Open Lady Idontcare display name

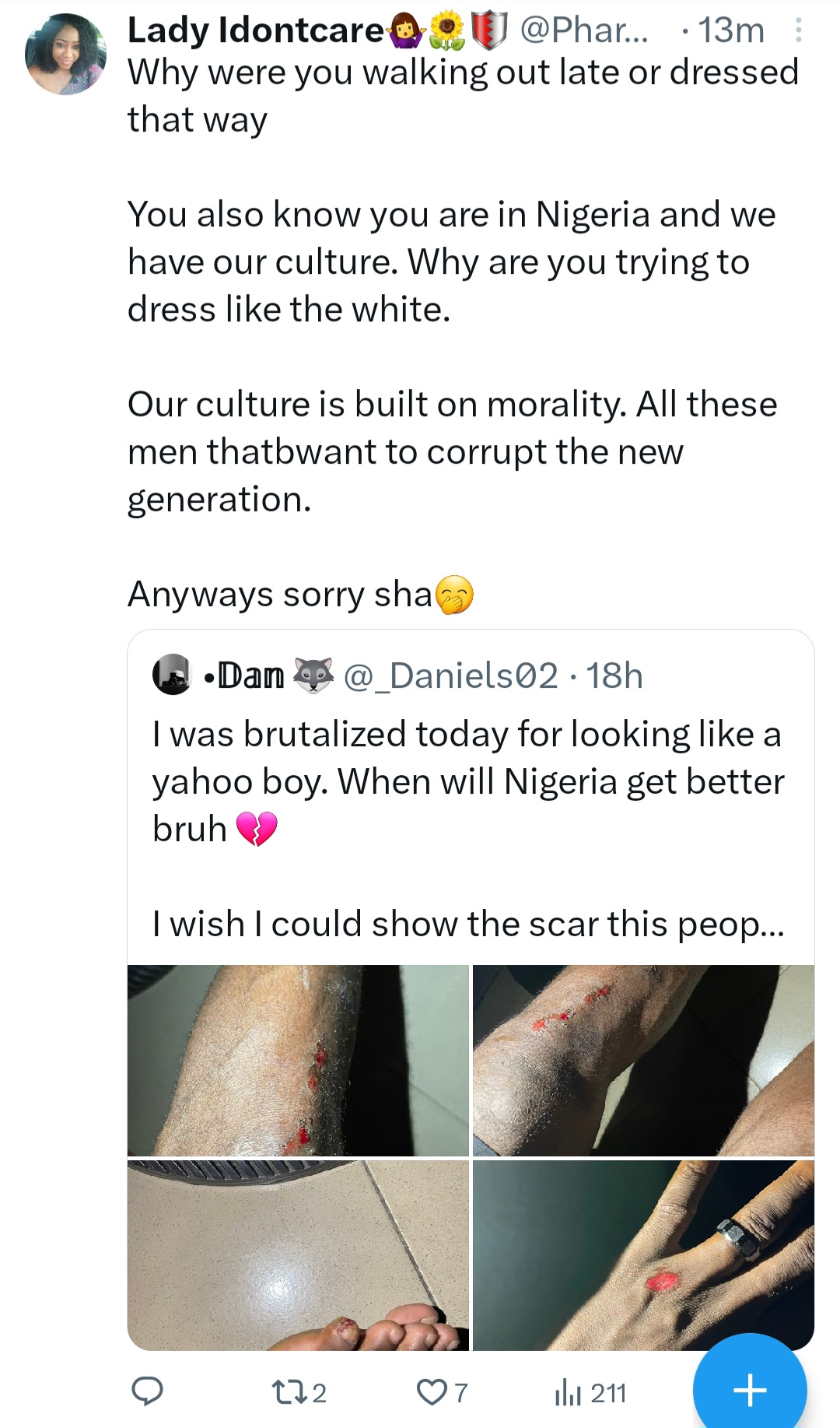tap(255, 30)
